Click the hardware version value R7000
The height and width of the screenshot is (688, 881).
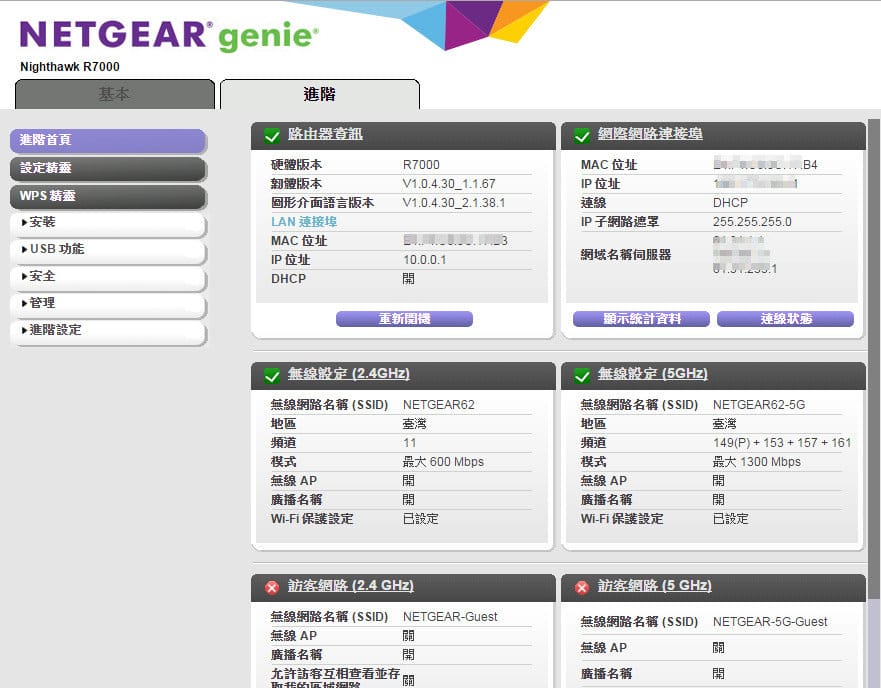click(x=421, y=165)
